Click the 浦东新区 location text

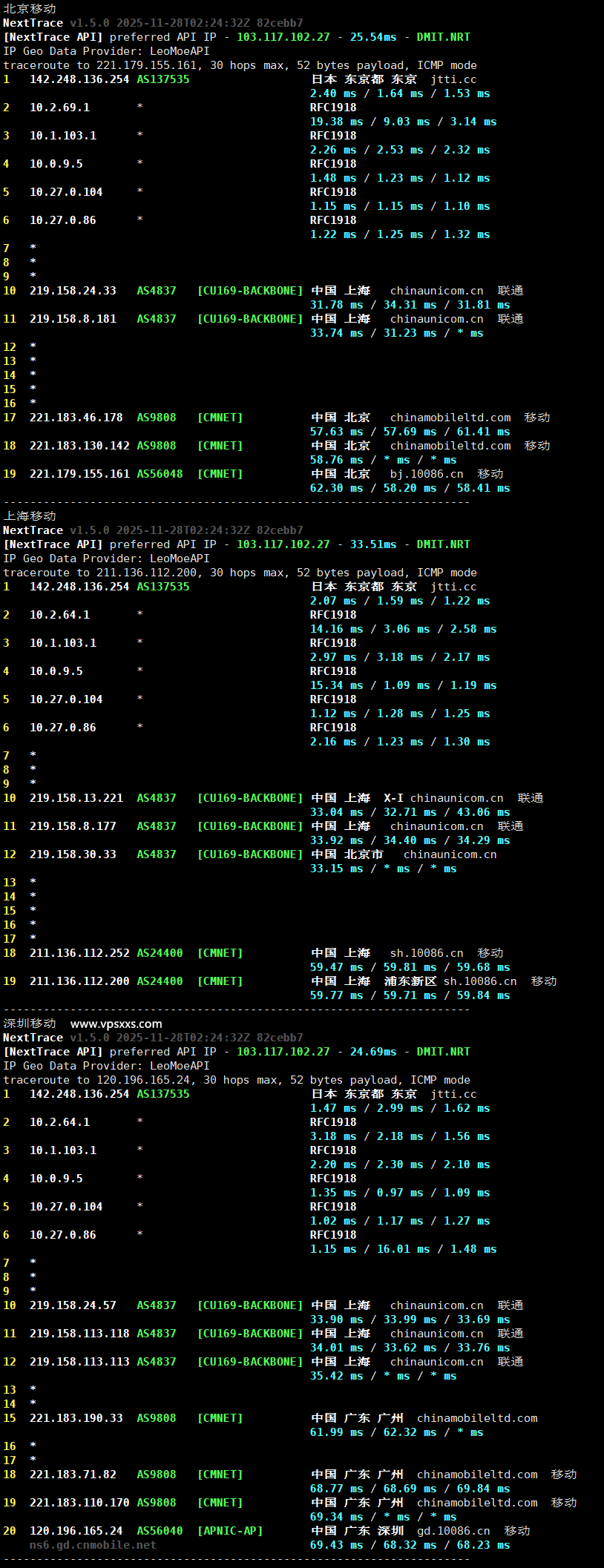(410, 981)
